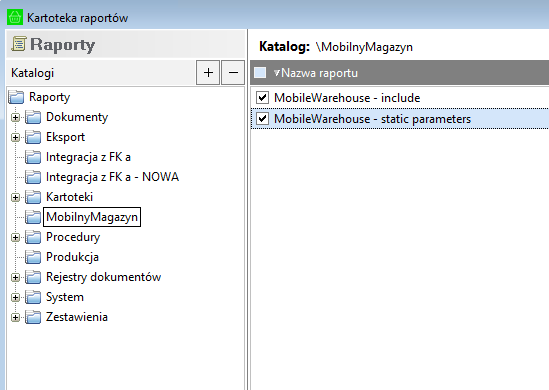Click the Raporty scroll icon in header
This screenshot has width=549, height=390.
19,44
